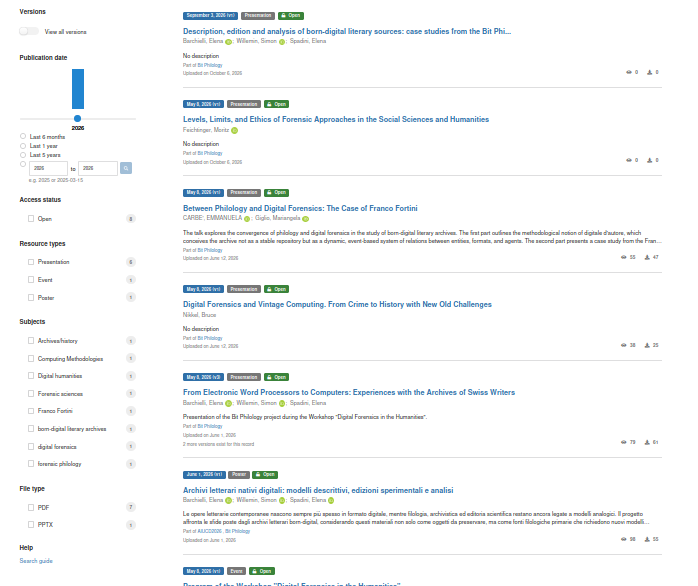Click the Event type badge
The image size is (698, 586).
tap(236, 571)
